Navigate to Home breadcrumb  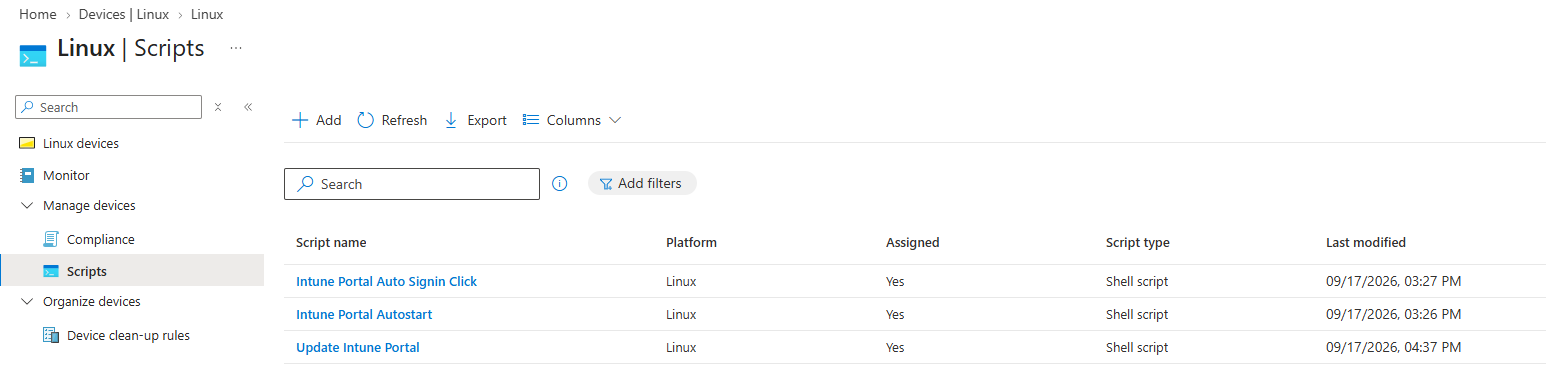pos(38,14)
